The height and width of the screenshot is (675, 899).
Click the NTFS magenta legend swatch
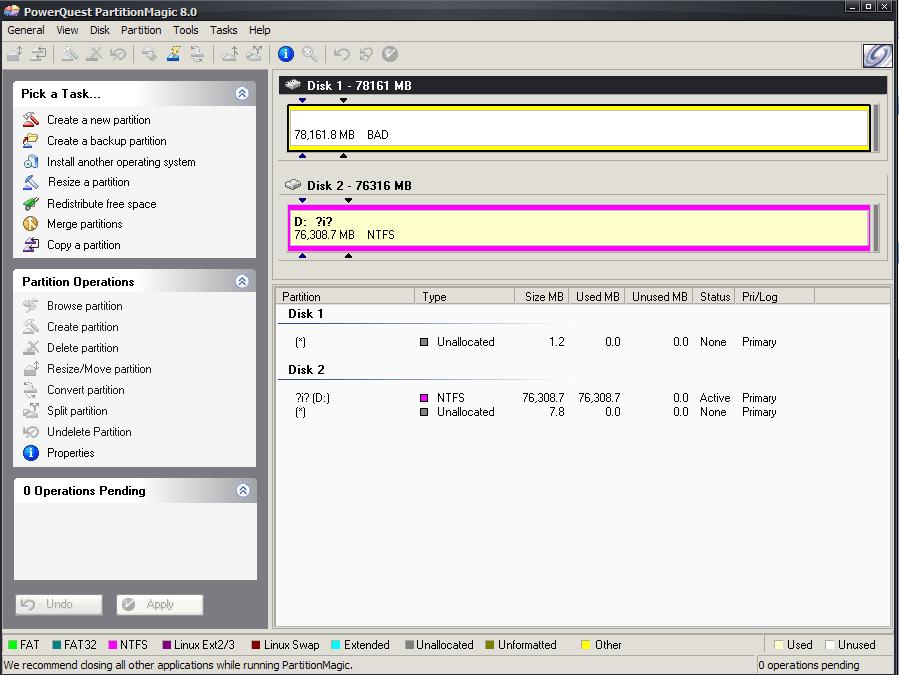[x=113, y=645]
